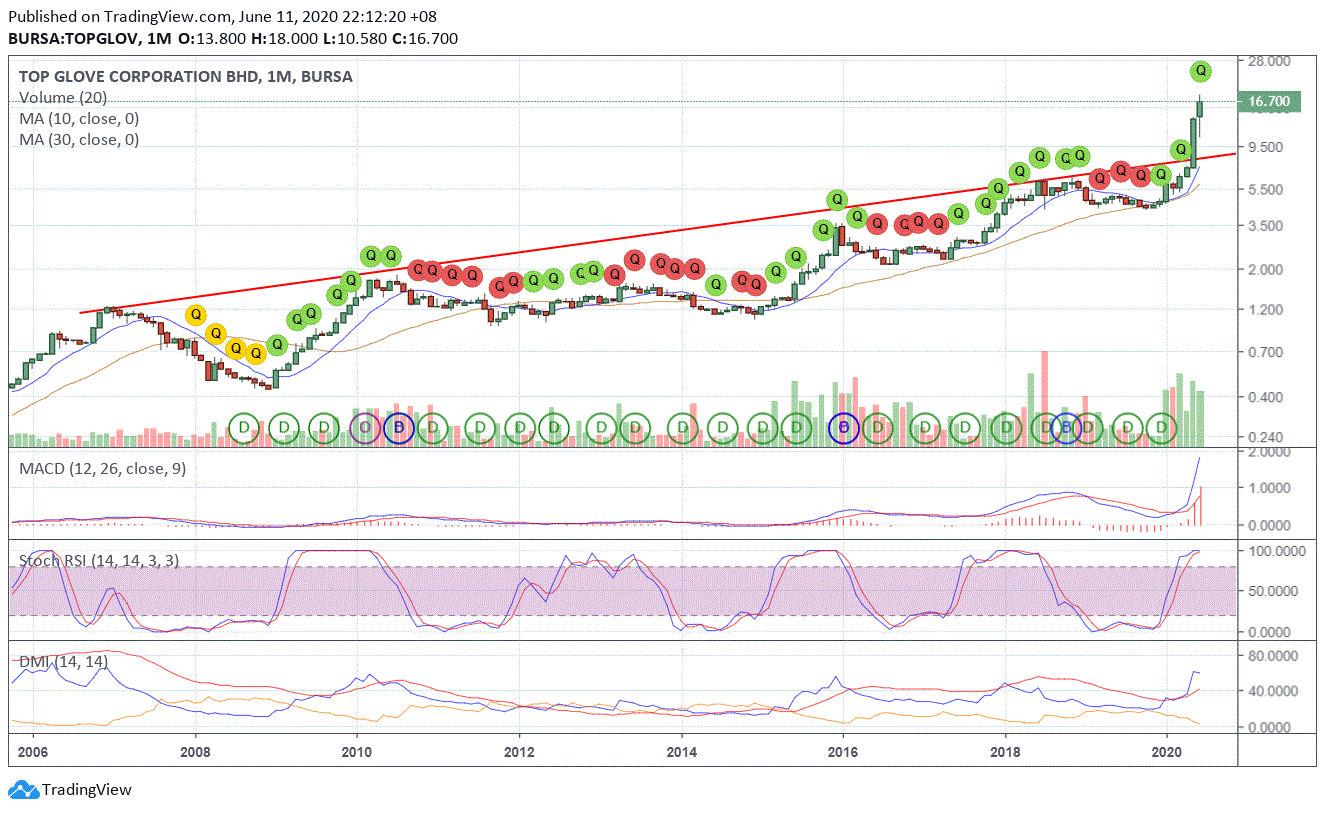The width and height of the screenshot is (1325, 813).
Task: Click the D marker just left of purple O
Action: [323, 428]
